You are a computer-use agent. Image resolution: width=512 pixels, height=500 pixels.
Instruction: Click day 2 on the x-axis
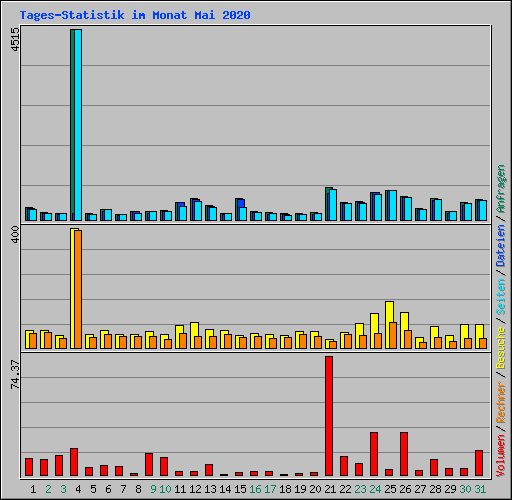pos(48,489)
